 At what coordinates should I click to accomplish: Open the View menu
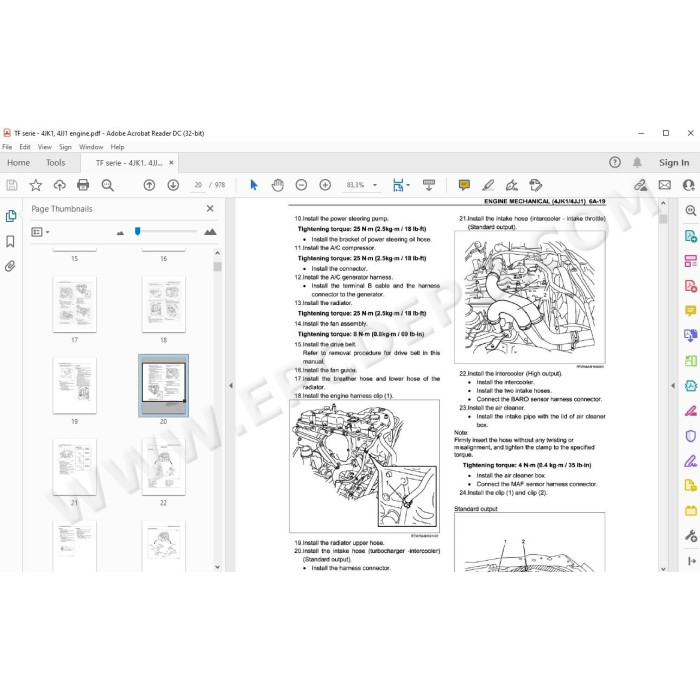[x=45, y=147]
